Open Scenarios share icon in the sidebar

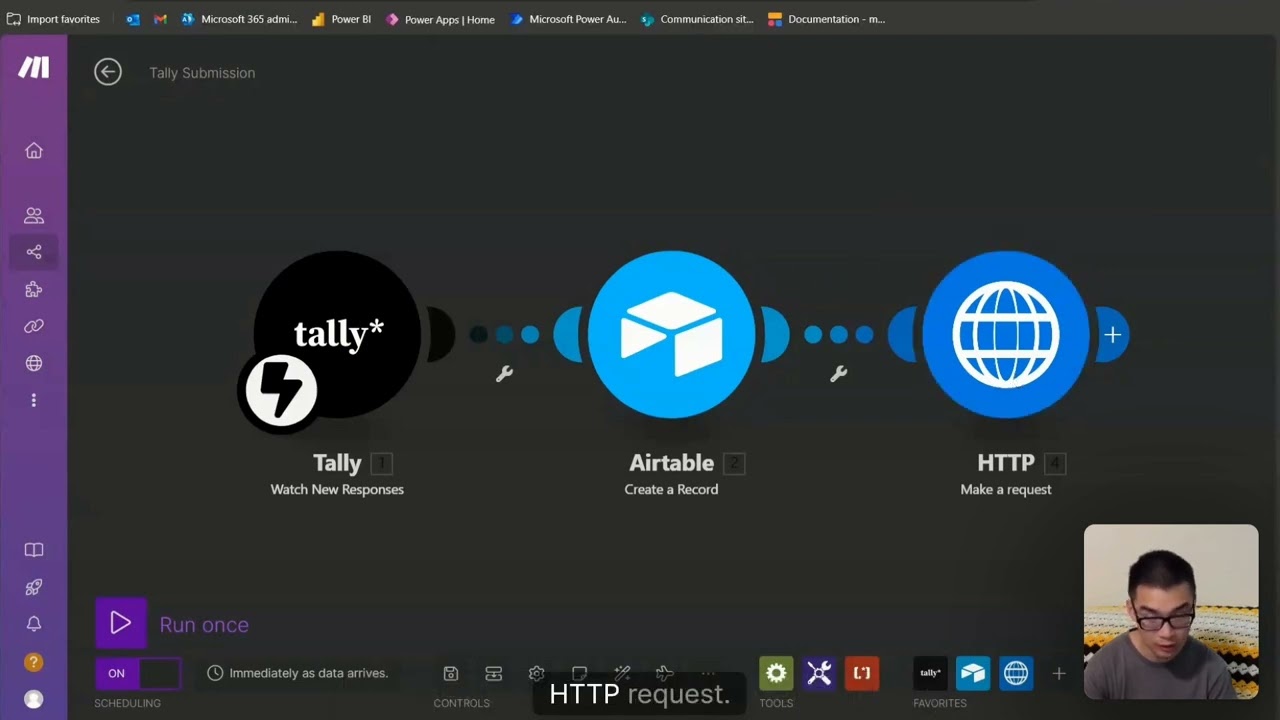point(34,252)
